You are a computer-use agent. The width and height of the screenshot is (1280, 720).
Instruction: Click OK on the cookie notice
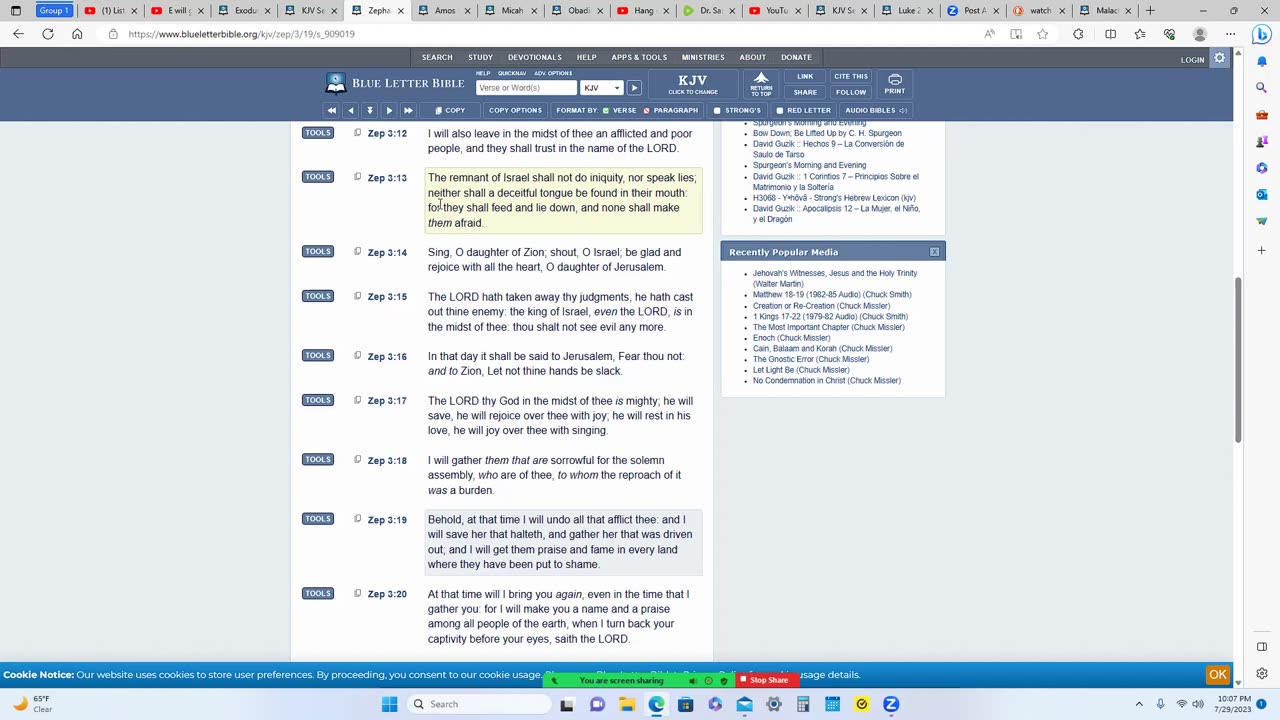click(x=1217, y=675)
